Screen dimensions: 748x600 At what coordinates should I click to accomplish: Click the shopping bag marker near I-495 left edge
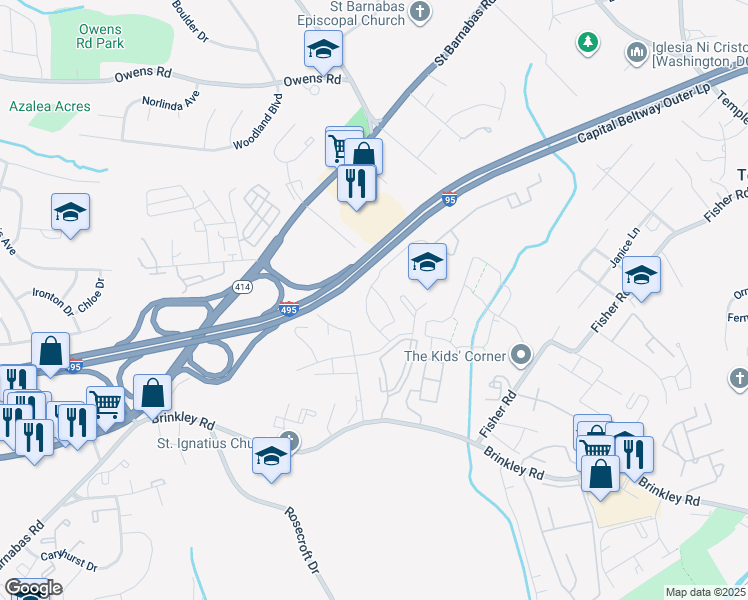(x=51, y=352)
